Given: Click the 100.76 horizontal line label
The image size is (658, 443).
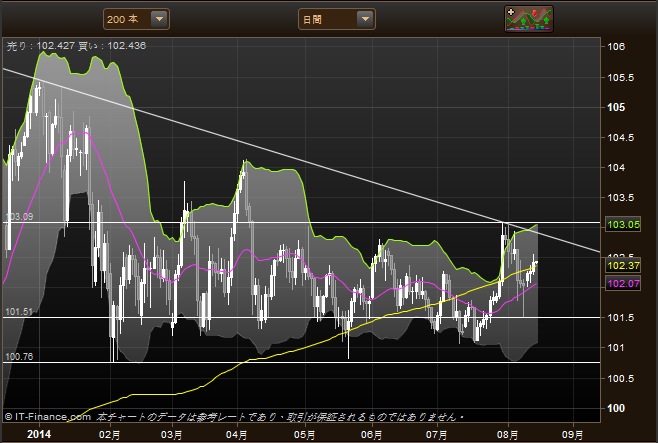Looking at the screenshot, I should pyautogui.click(x=19, y=357).
